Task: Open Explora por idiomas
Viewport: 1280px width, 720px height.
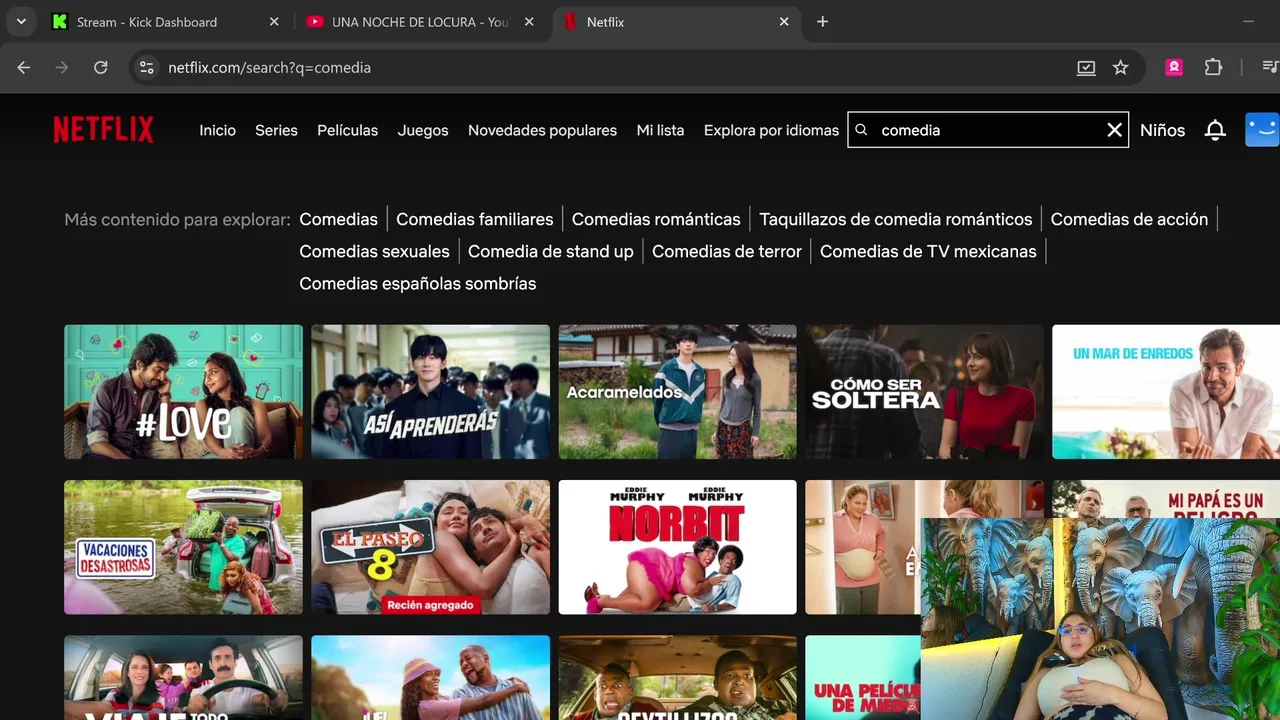Action: (x=771, y=130)
